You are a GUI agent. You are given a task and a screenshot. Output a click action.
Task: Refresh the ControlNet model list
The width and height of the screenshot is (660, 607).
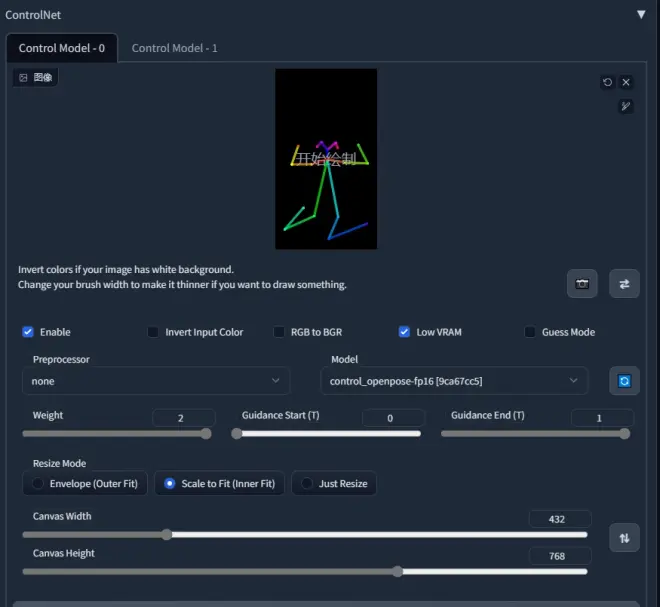624,381
